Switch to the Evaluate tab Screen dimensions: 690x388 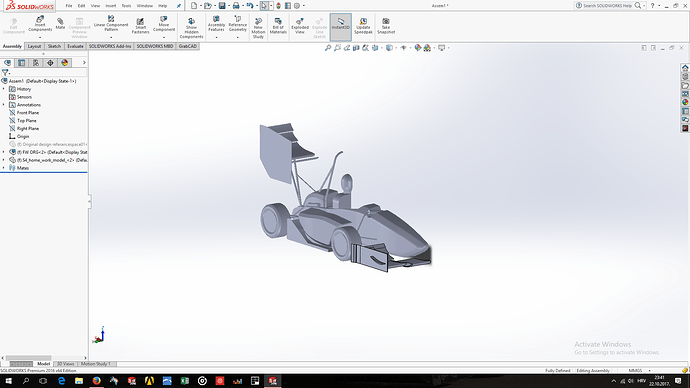pyautogui.click(x=75, y=46)
